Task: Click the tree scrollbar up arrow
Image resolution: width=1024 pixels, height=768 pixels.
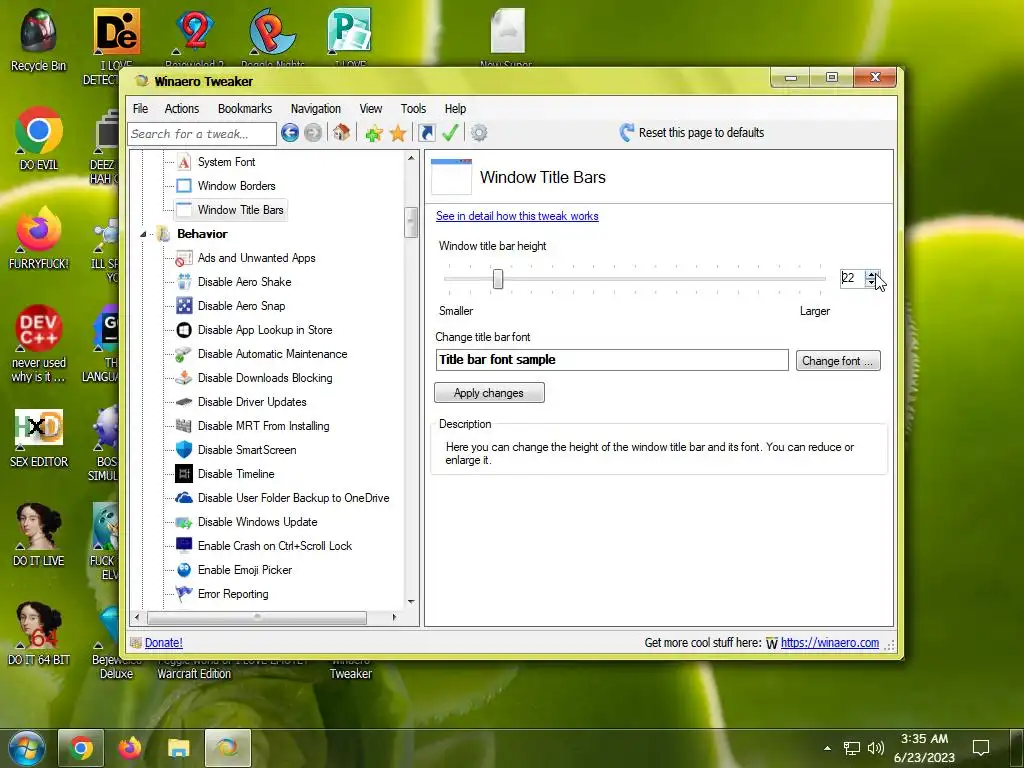Action: pyautogui.click(x=411, y=158)
